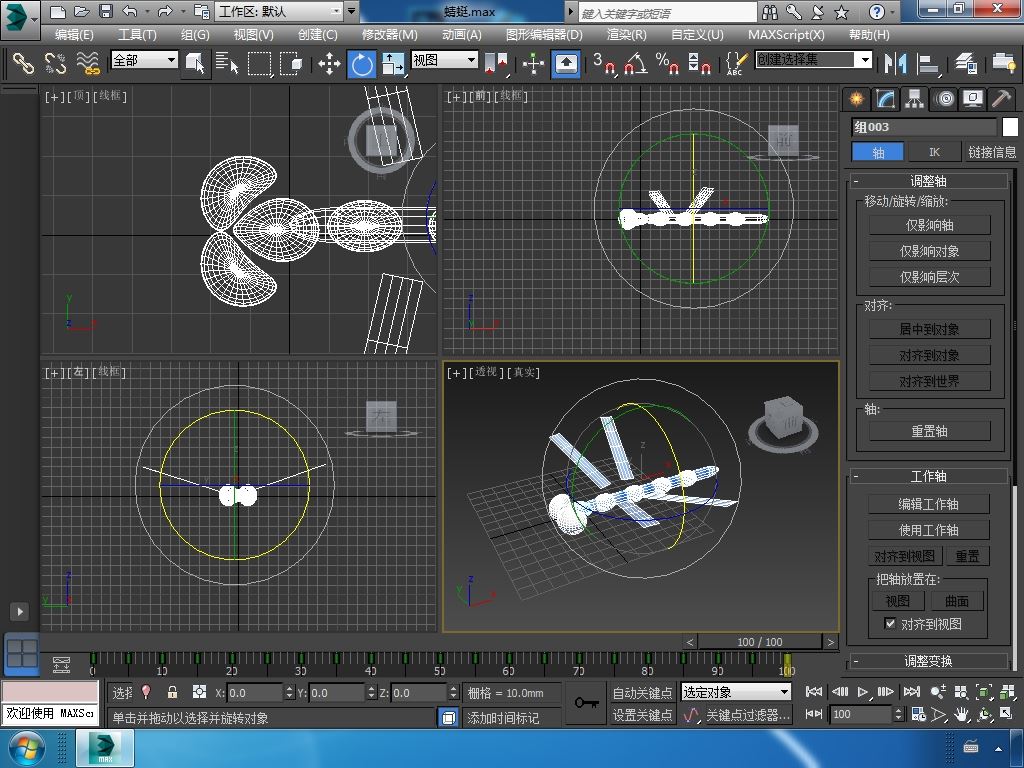Click the Bind to Space Warp icon
This screenshot has width=1024, height=768.
coord(88,63)
